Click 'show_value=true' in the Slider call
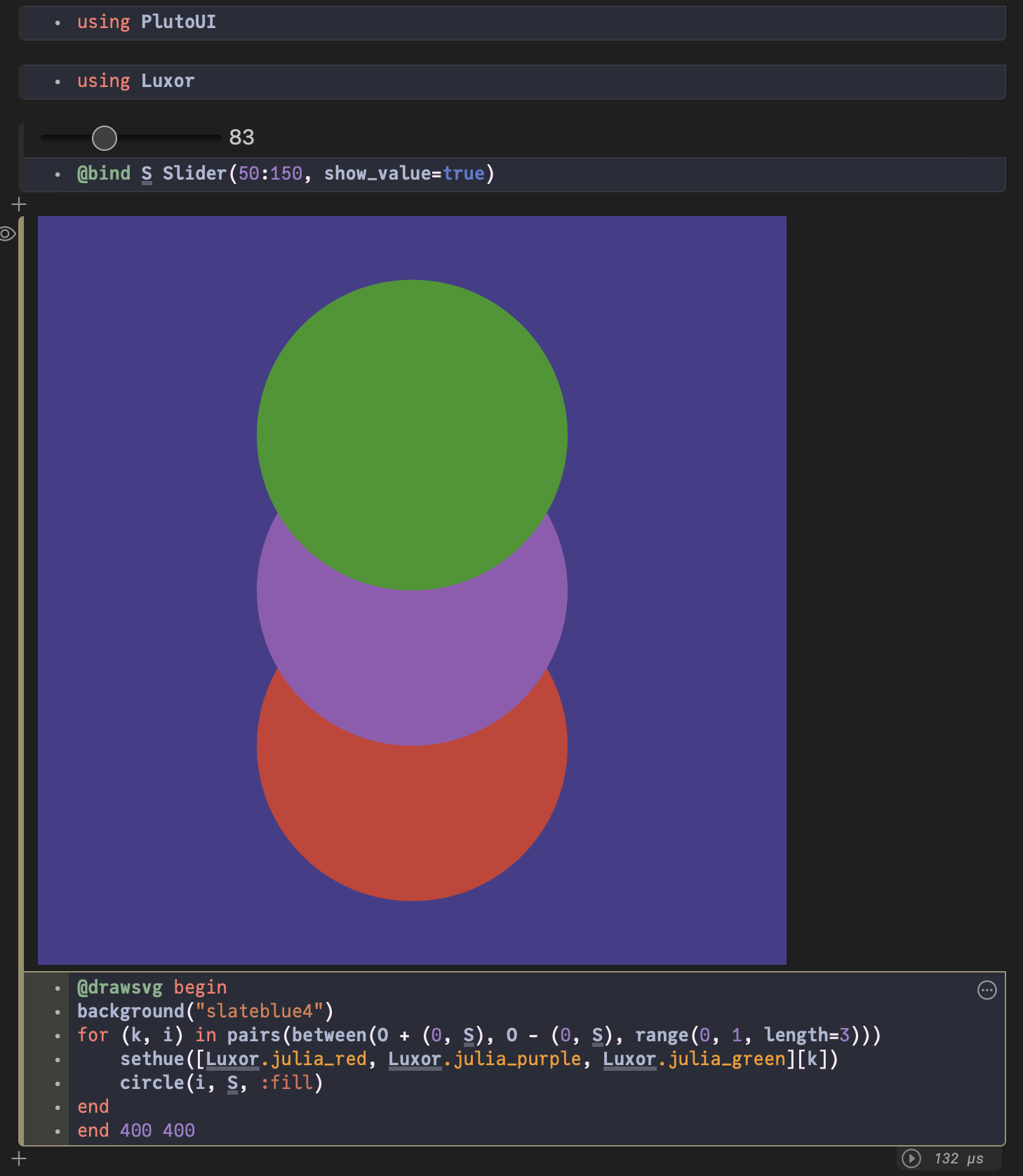 click(404, 173)
